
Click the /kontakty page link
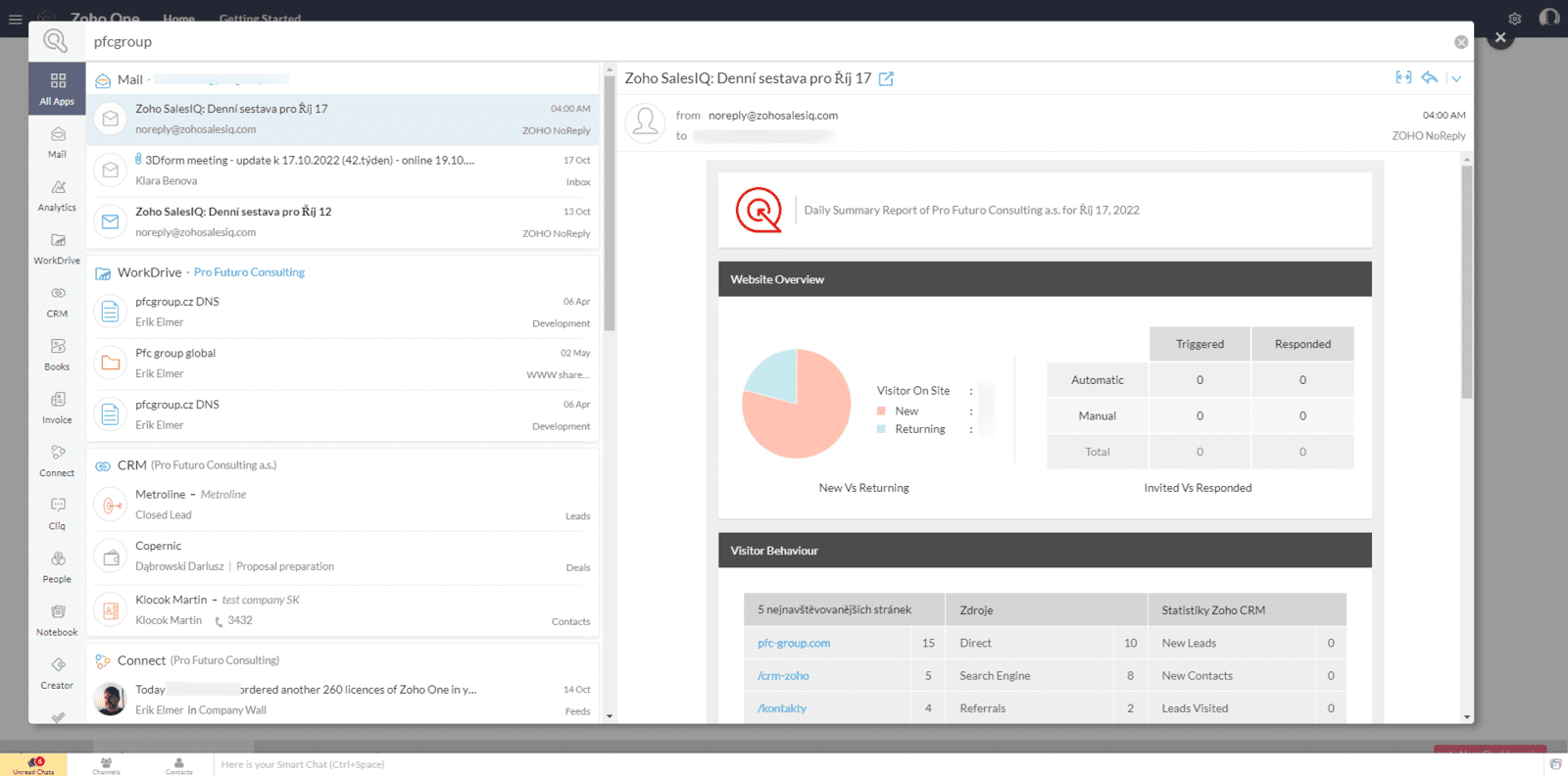782,708
